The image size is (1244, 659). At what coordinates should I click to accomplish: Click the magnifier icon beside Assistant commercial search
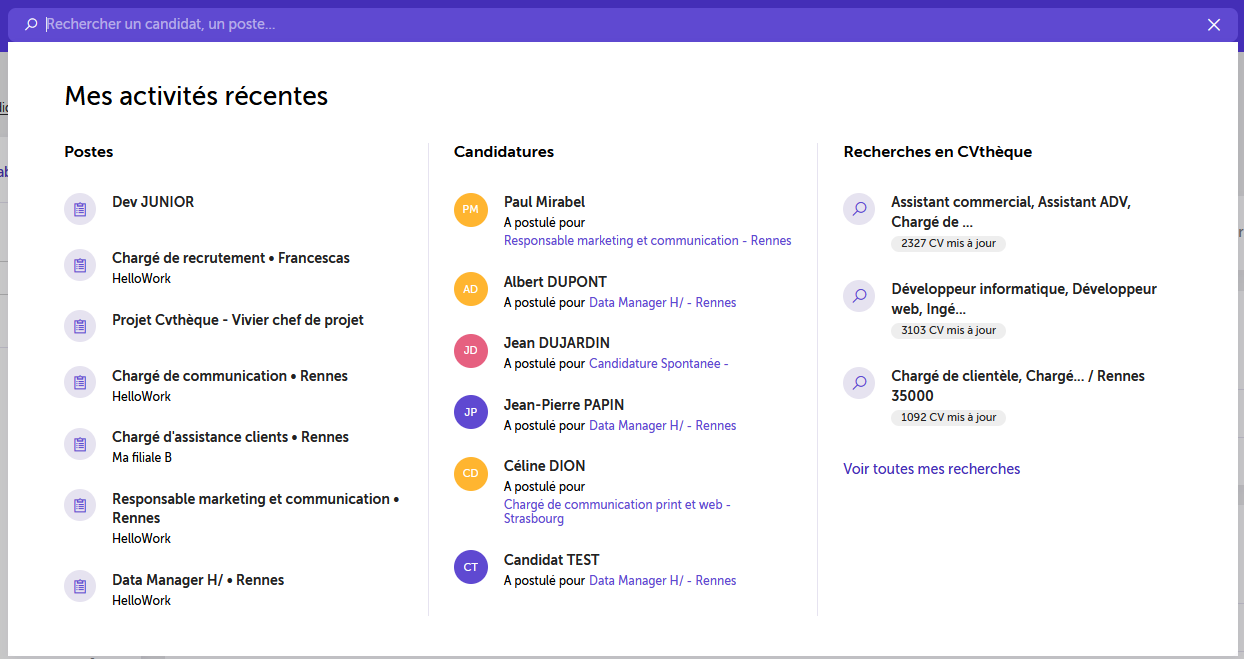pyautogui.click(x=859, y=209)
